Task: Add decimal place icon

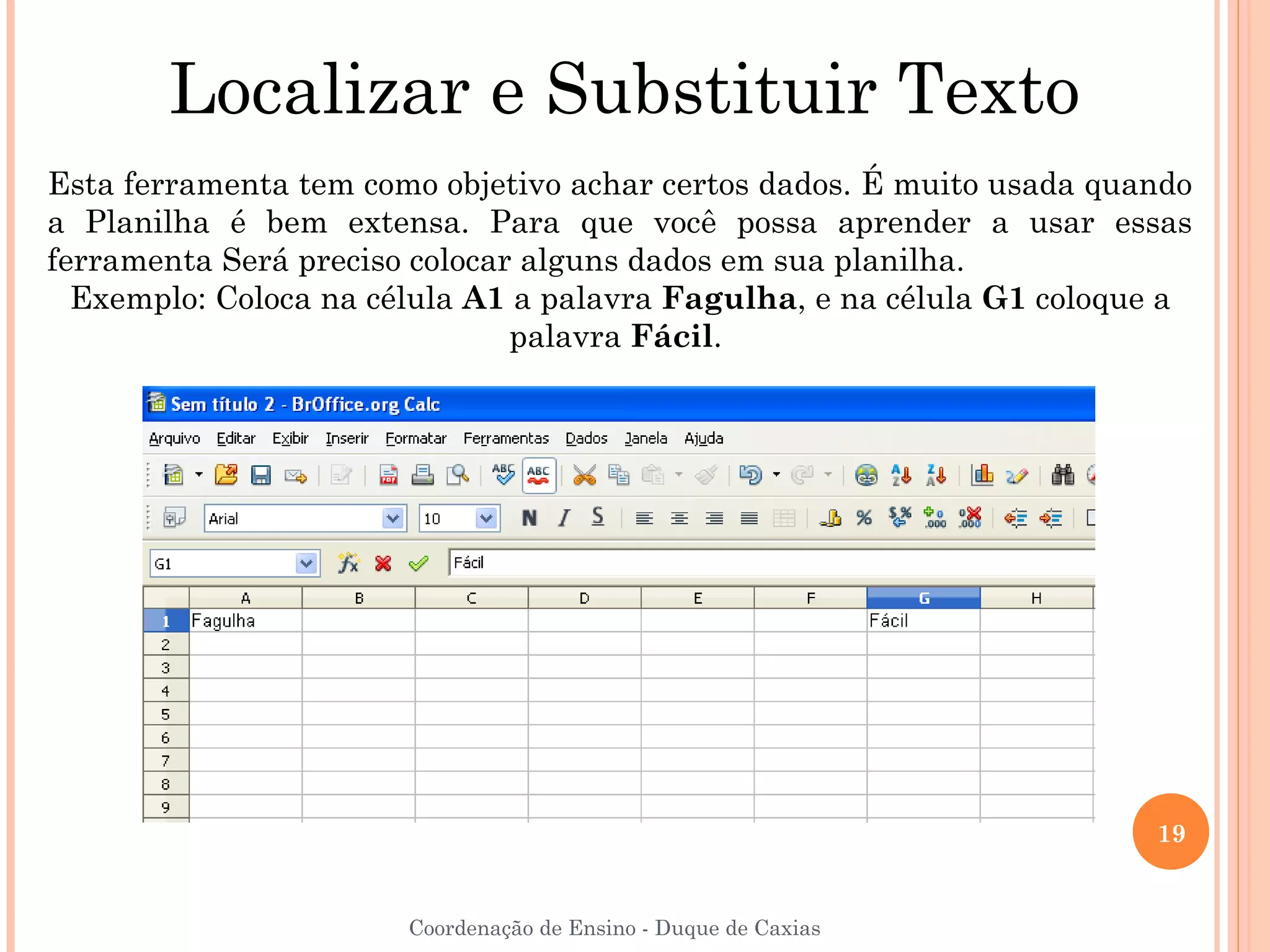Action: tap(935, 518)
